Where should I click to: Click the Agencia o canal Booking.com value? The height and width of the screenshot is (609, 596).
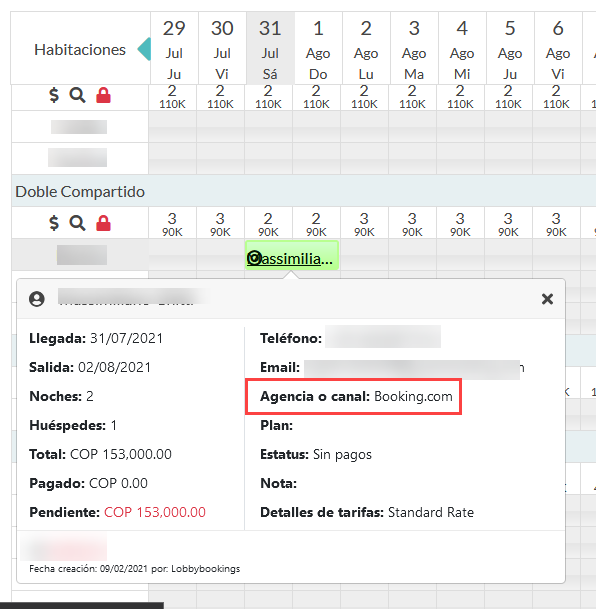pyautogui.click(x=413, y=397)
